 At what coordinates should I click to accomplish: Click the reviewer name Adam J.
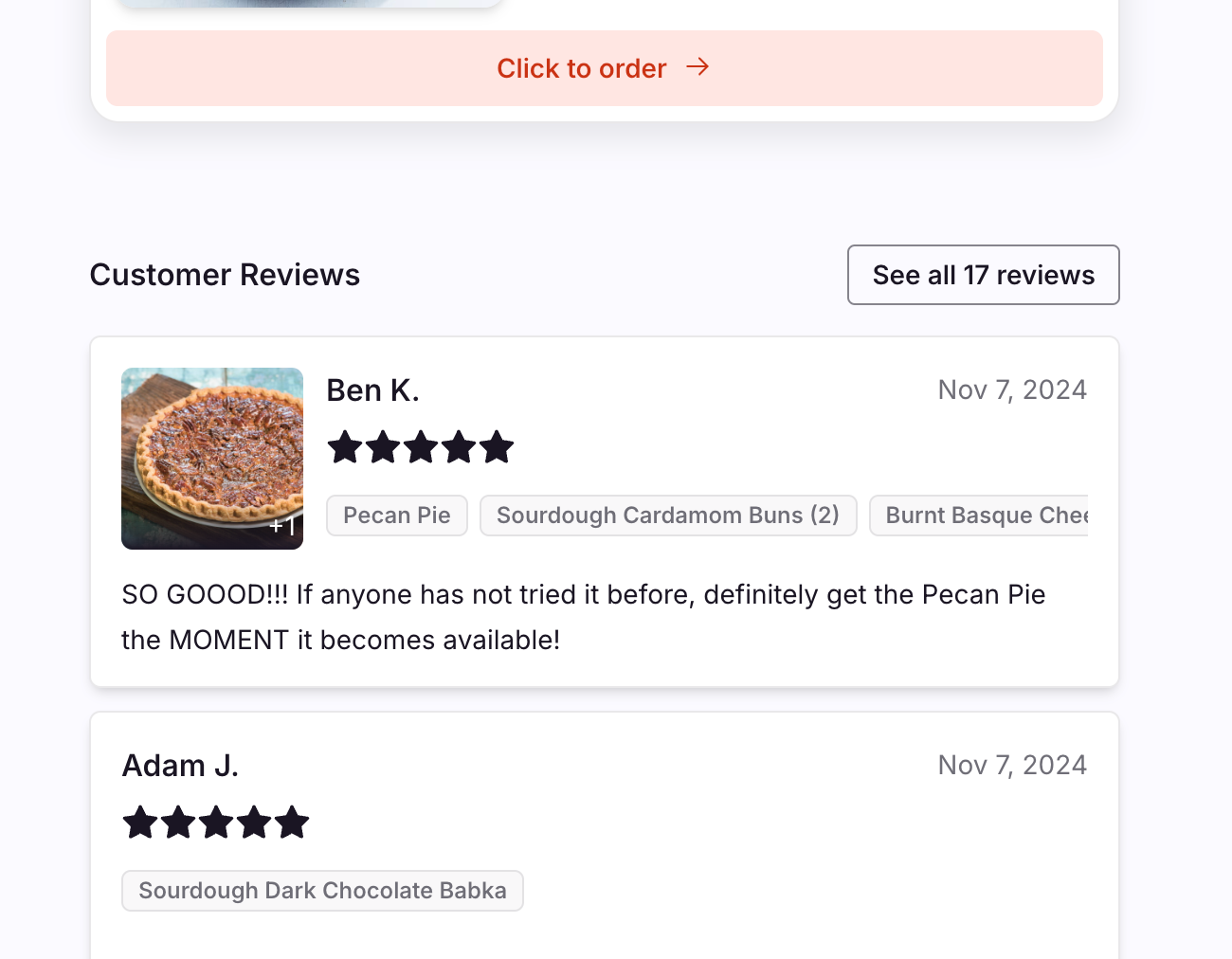coord(180,766)
